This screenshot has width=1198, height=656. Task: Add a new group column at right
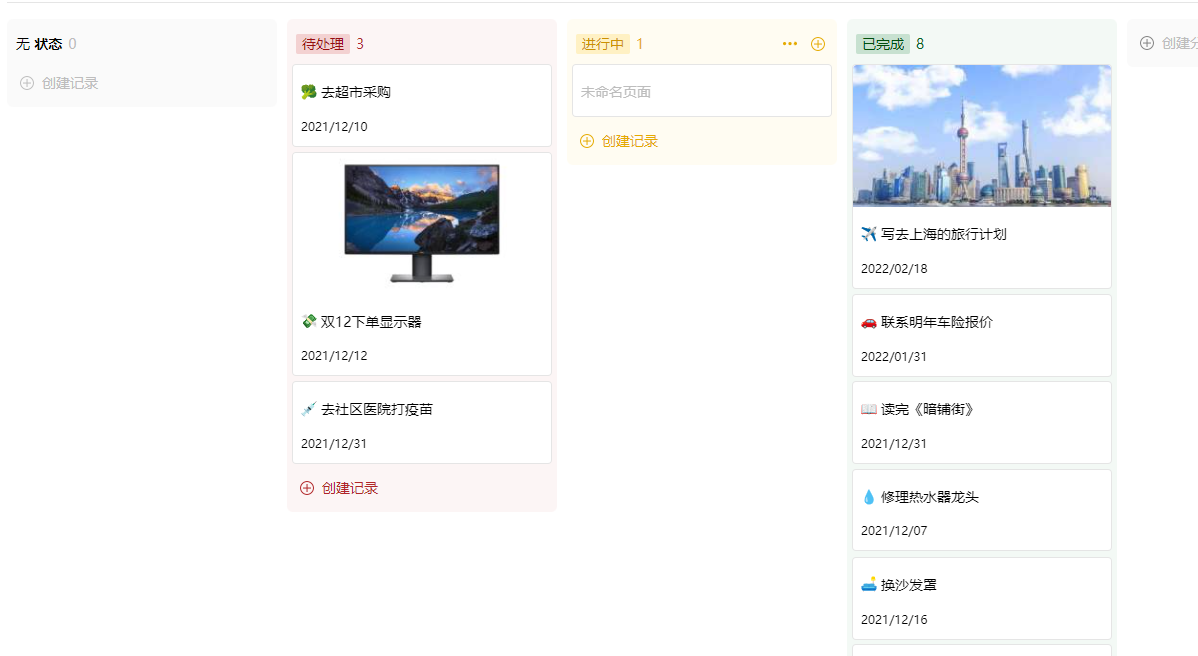1168,44
